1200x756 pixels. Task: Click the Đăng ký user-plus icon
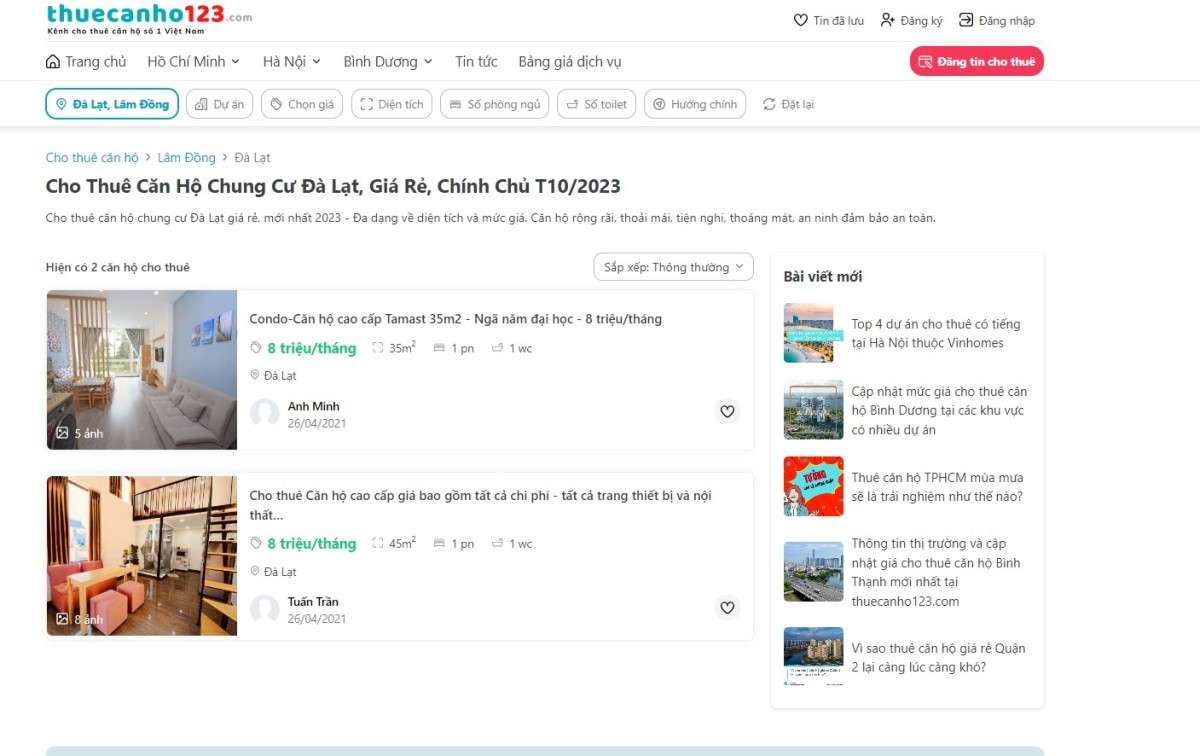[x=887, y=20]
